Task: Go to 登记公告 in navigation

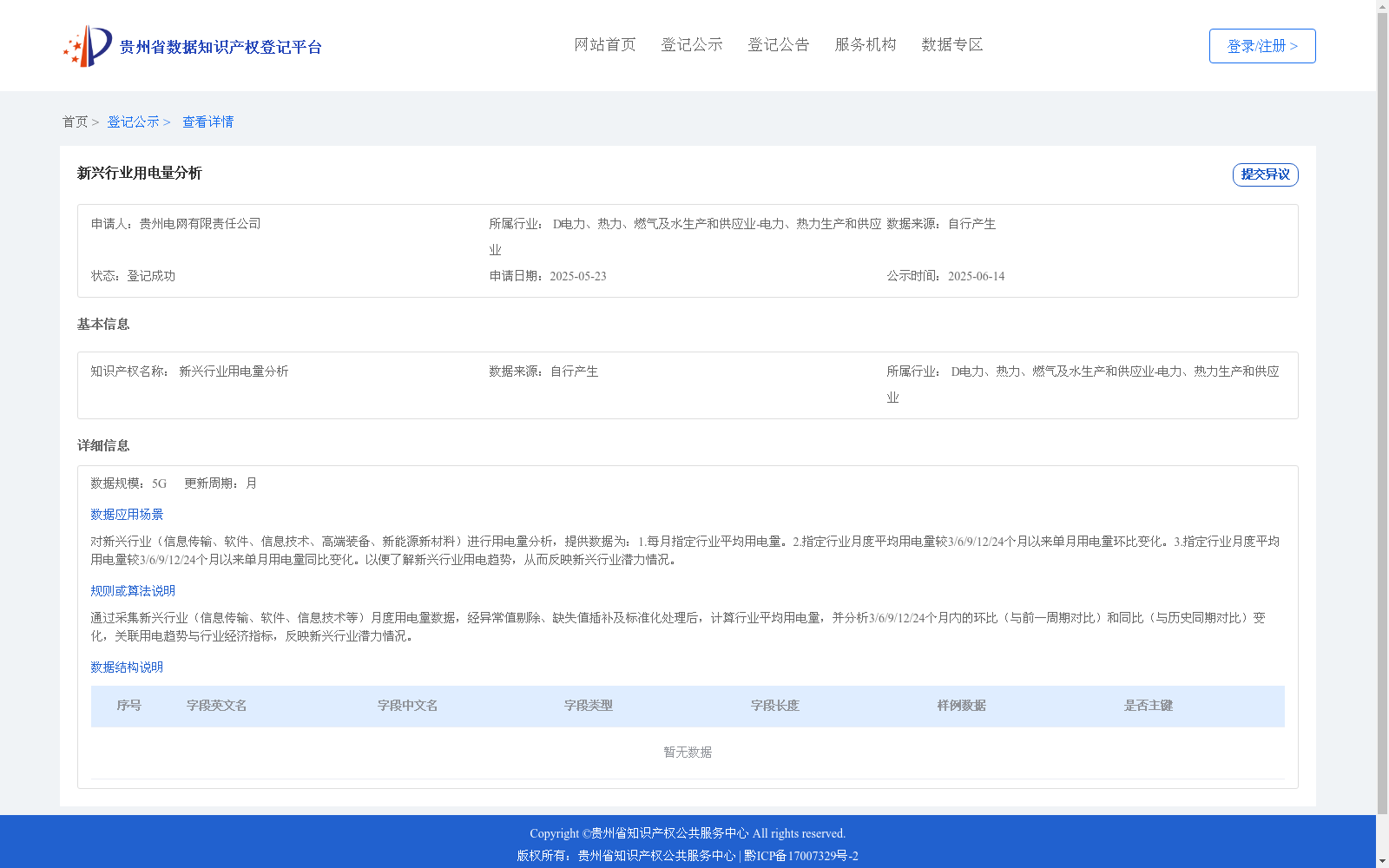Action: [x=779, y=44]
